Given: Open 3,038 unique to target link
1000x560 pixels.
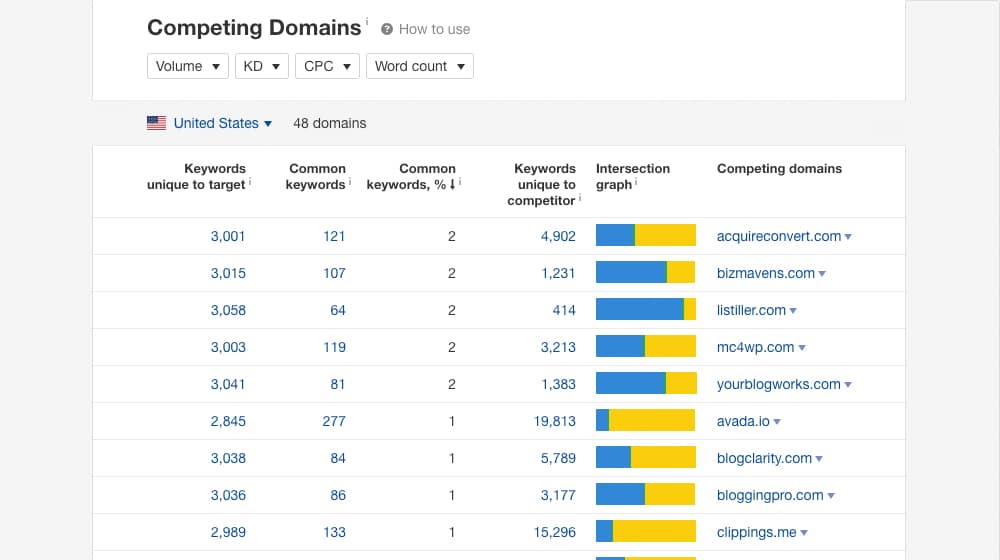Looking at the screenshot, I should tap(228, 458).
